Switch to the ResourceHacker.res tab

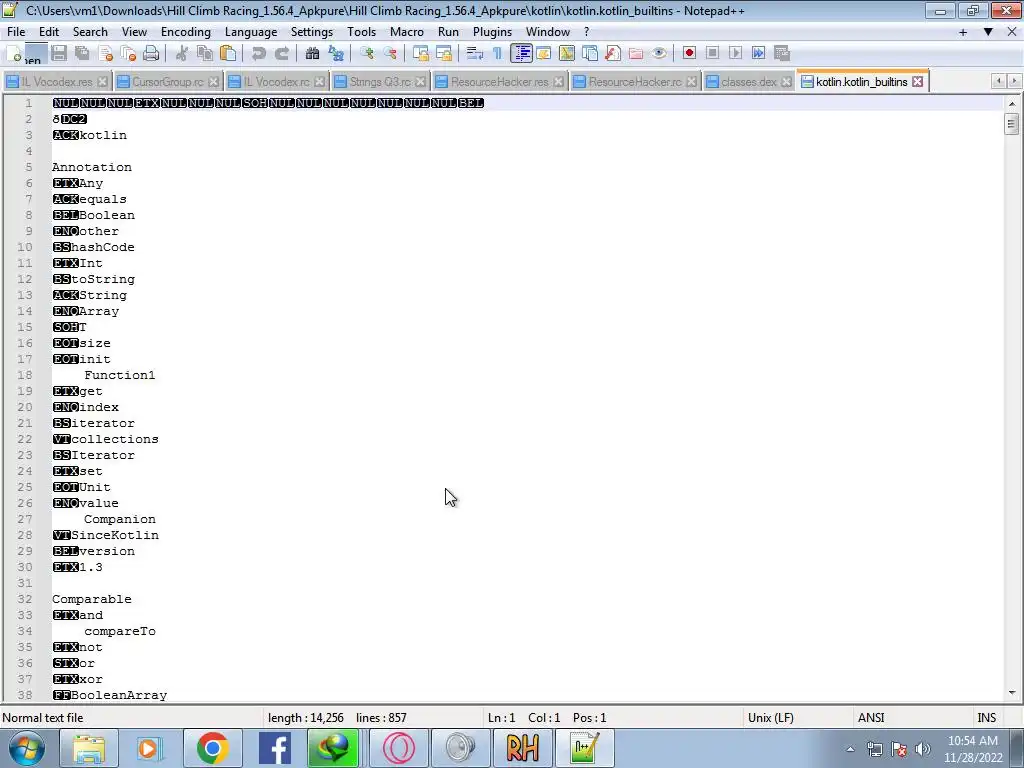click(x=500, y=82)
